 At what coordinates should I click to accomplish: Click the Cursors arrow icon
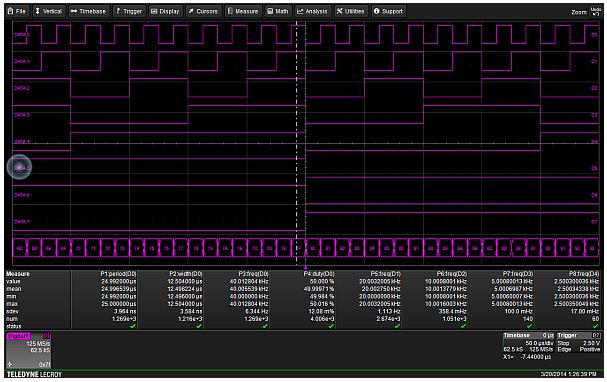pyautogui.click(x=191, y=11)
